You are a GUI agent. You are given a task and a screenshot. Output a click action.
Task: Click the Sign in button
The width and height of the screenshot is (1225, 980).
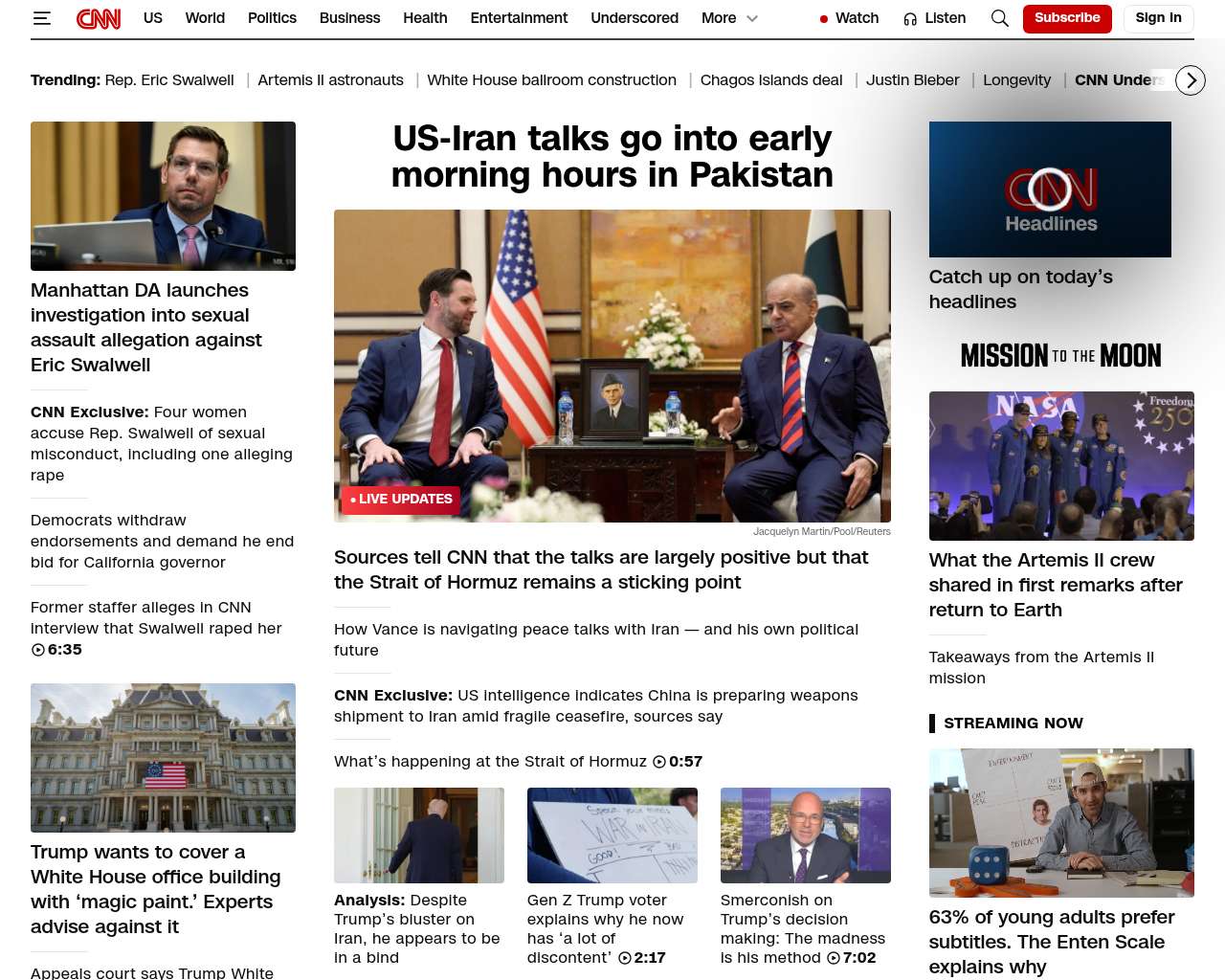point(1158,18)
